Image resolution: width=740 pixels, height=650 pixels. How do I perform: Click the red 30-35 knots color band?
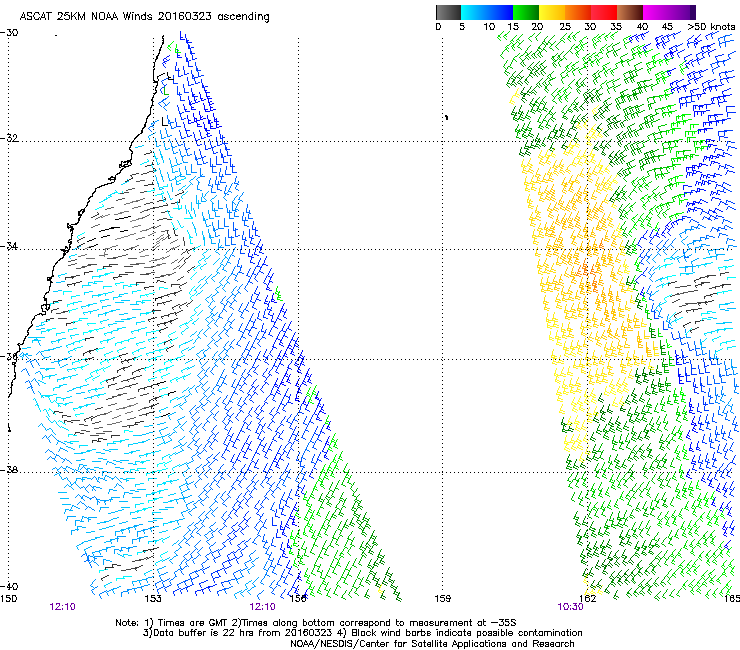604,12
